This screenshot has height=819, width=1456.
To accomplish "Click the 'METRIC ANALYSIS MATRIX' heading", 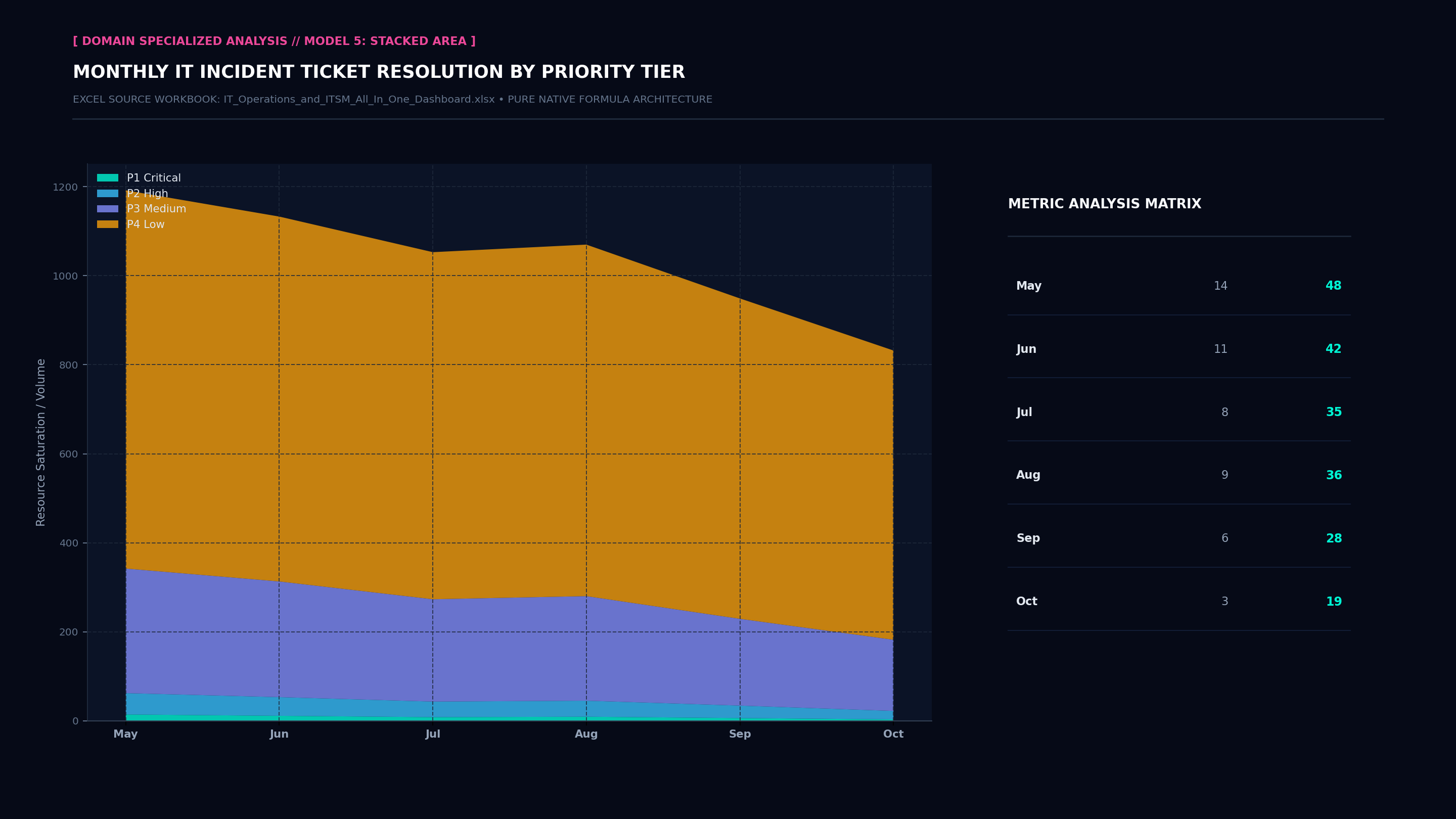I will pos(1105,204).
